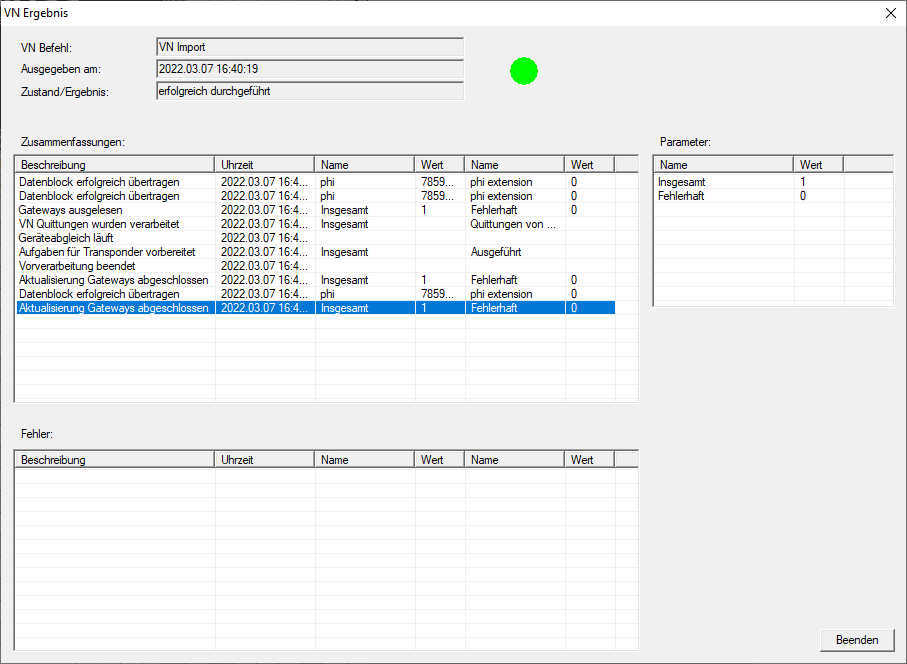907x664 pixels.
Task: Click Beschreibung header in the Fehler table
Action: click(x=115, y=460)
